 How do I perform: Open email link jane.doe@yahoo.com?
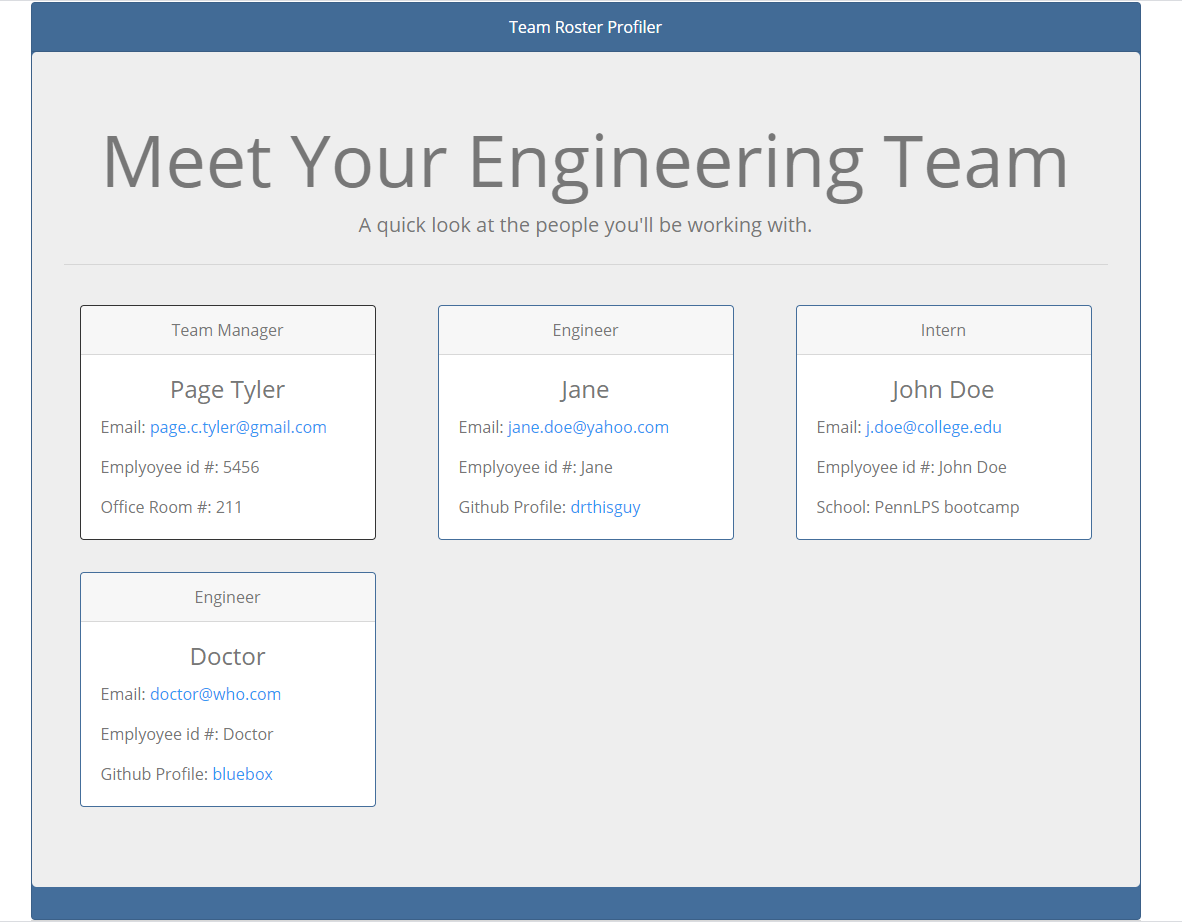tap(588, 427)
